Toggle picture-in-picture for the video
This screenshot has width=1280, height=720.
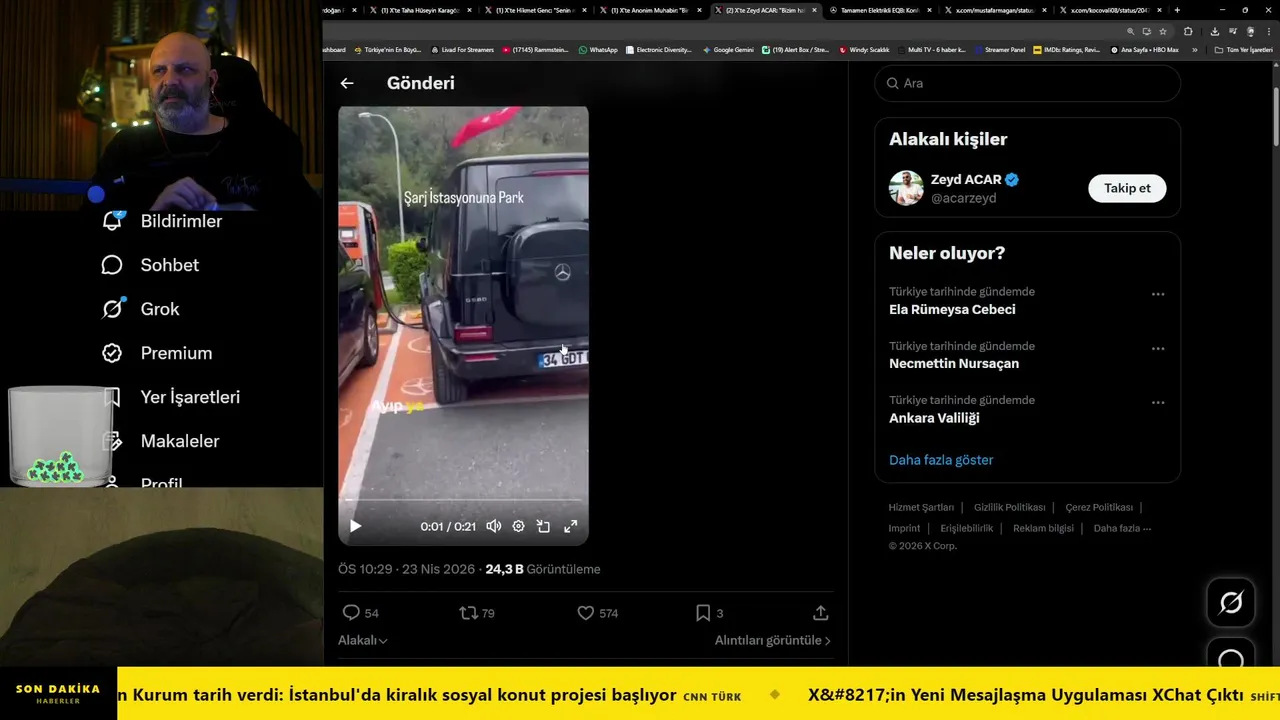tap(543, 526)
